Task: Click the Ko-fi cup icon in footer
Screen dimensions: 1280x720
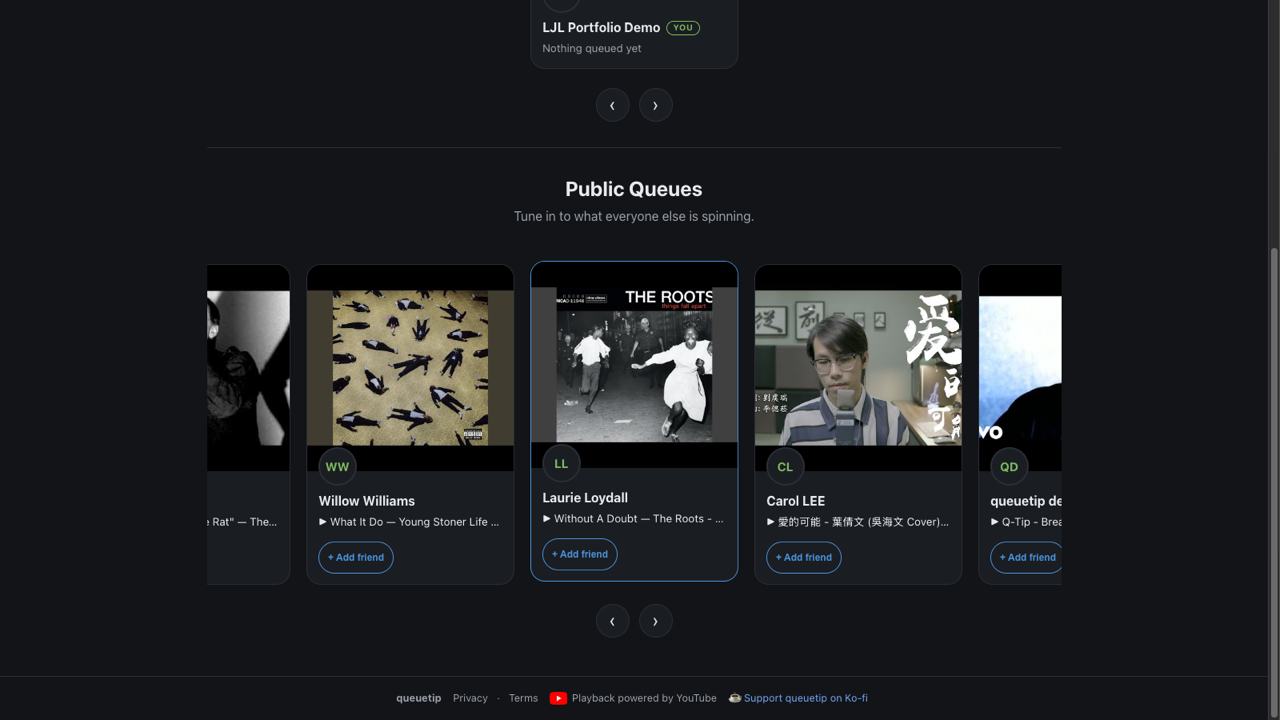Action: tap(735, 698)
